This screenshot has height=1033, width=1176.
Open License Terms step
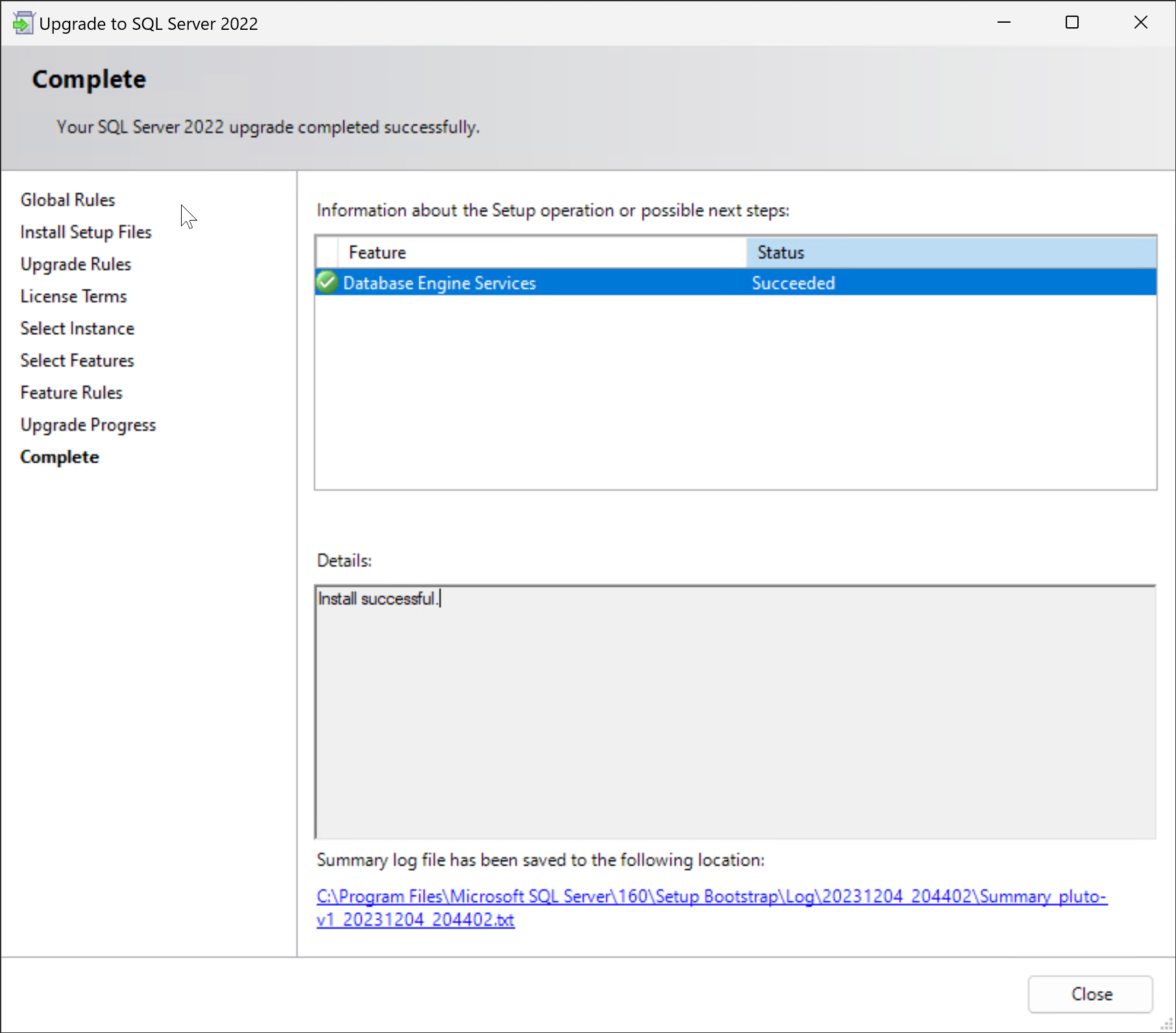73,297
